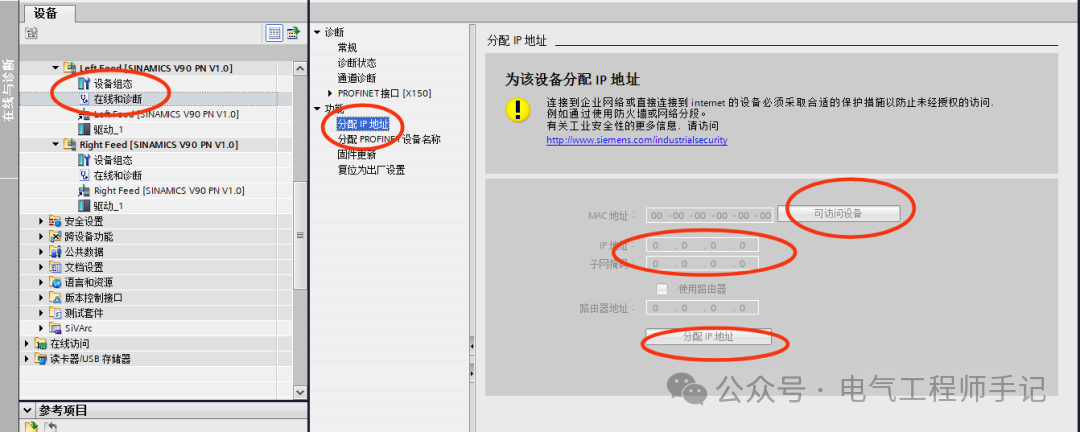1080x432 pixels.
Task: Expand the 安全设置 tree node
Action: click(42, 221)
